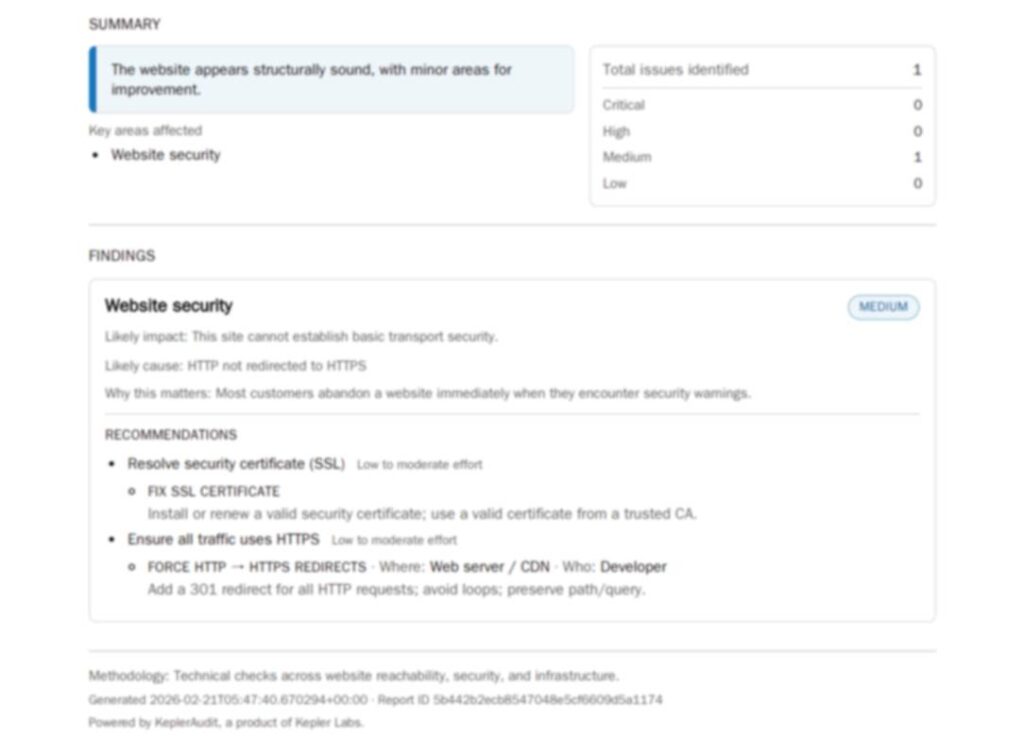Select the Critical count row
The image size is (1024, 756).
[761, 105]
